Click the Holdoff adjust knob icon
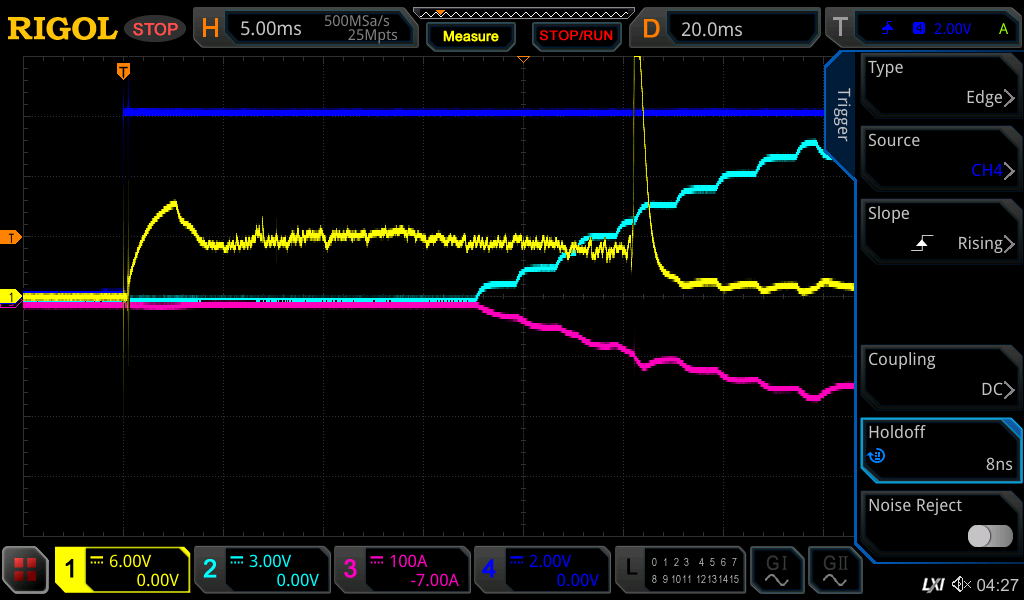The image size is (1024, 600). (x=877, y=456)
